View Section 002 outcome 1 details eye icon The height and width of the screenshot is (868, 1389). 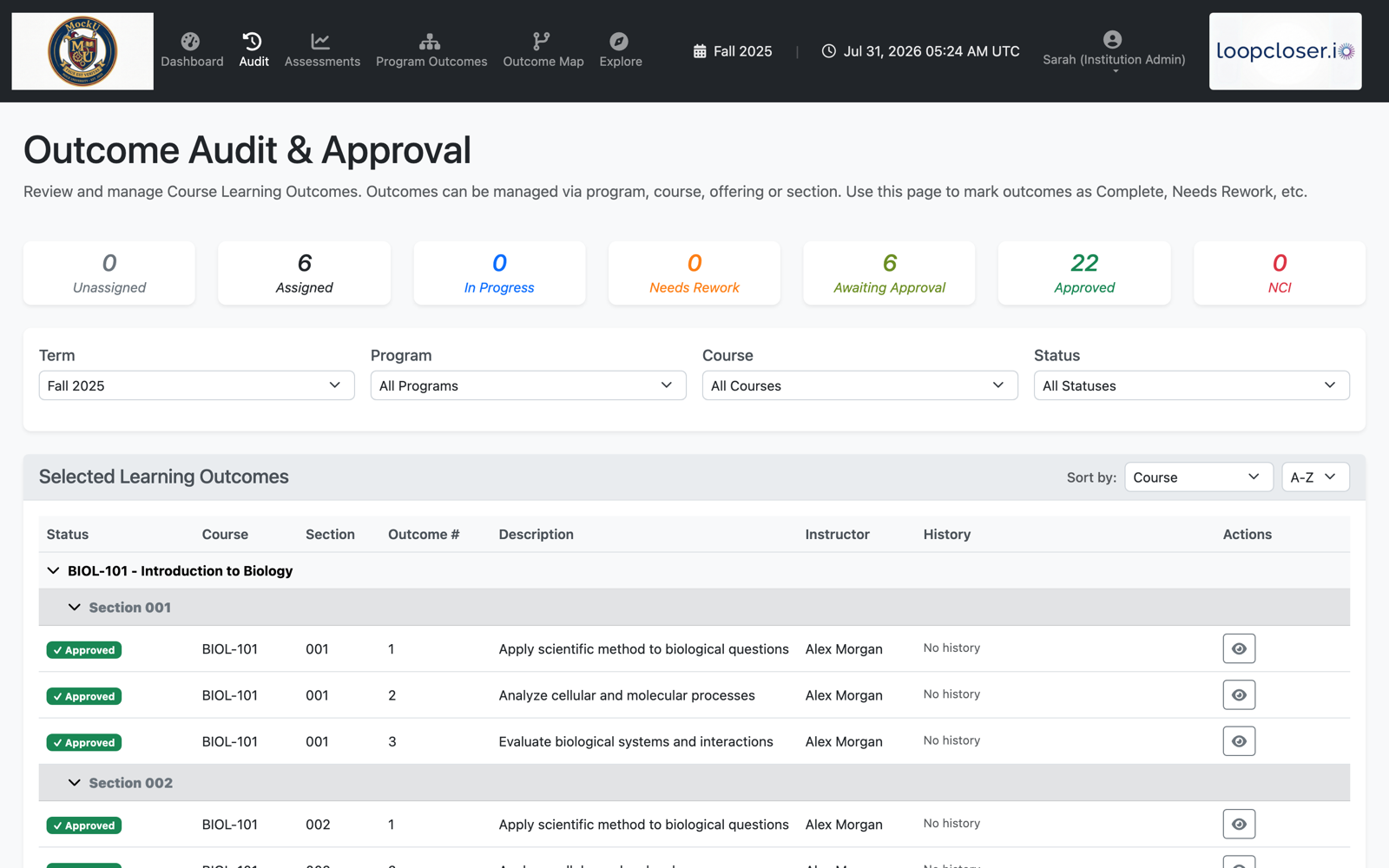pyautogui.click(x=1239, y=824)
